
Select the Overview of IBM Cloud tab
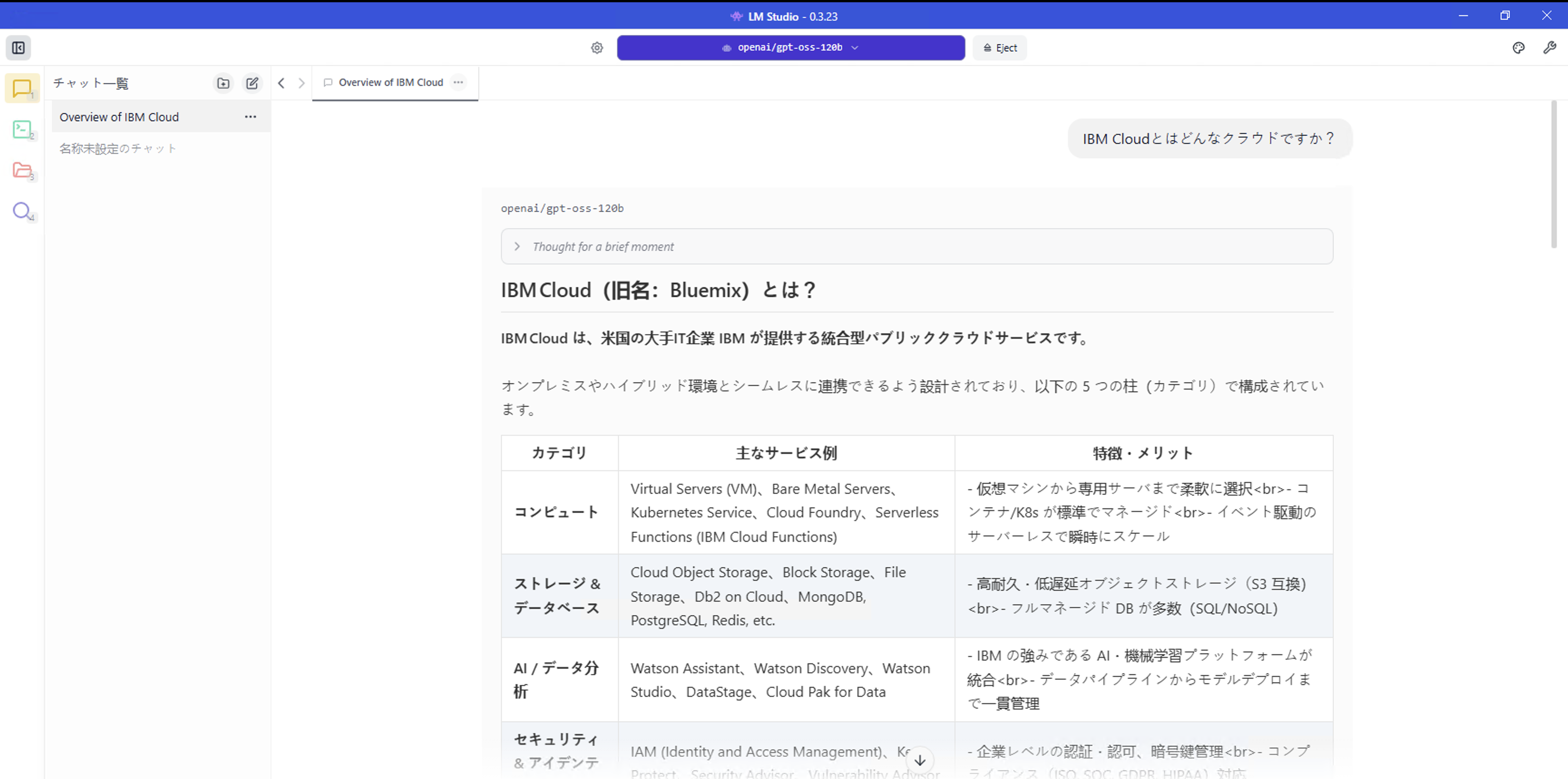click(x=390, y=82)
